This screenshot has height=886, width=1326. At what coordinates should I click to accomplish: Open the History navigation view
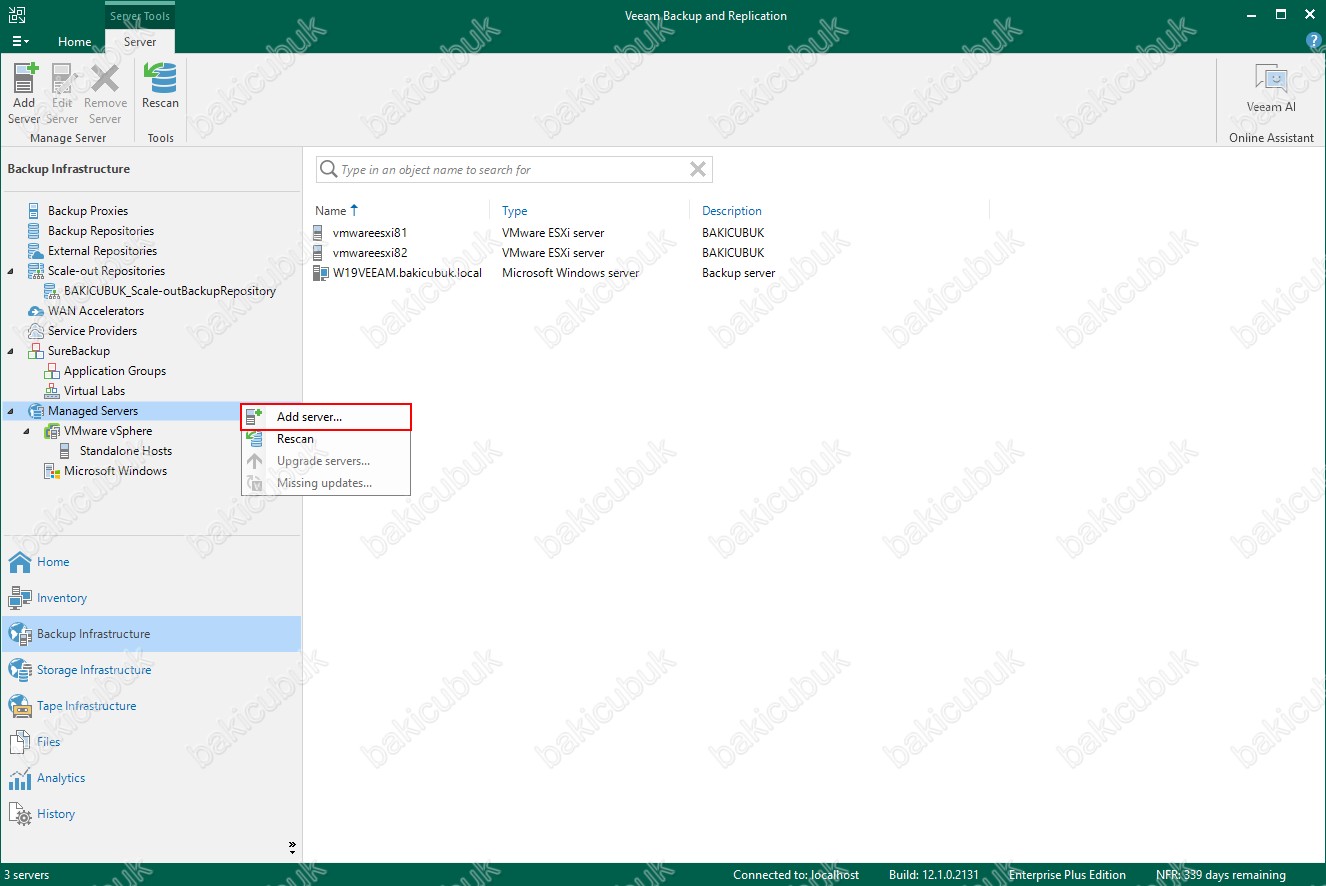[x=151, y=814]
